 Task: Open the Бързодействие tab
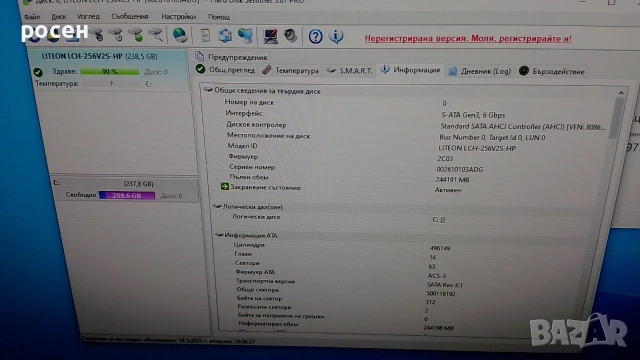[552, 71]
